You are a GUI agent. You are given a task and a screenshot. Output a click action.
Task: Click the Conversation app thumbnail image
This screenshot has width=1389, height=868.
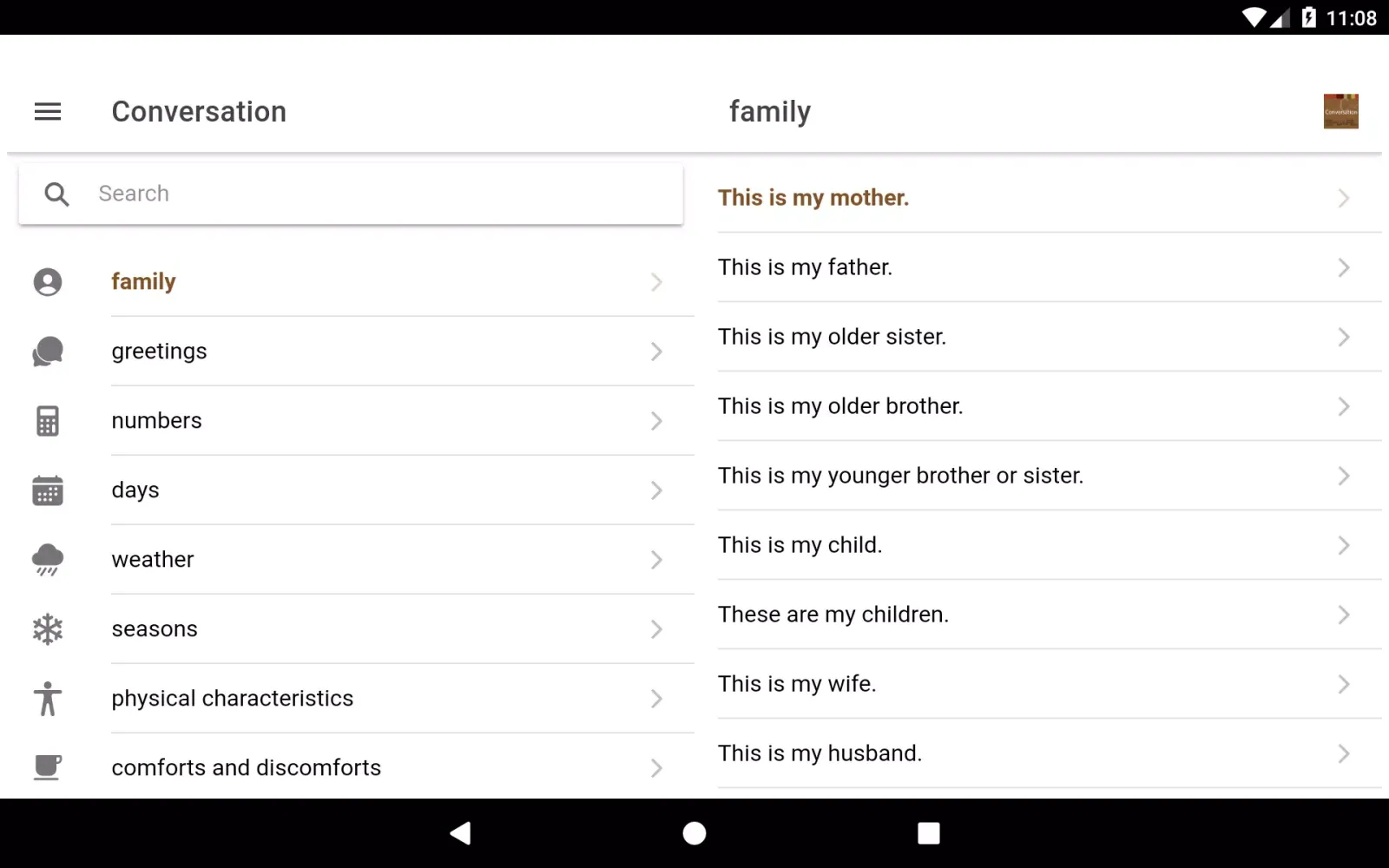pyautogui.click(x=1340, y=111)
